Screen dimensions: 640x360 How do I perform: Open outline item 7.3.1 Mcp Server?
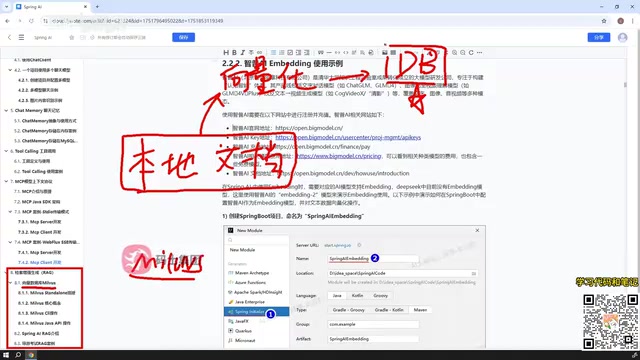pos(40,222)
